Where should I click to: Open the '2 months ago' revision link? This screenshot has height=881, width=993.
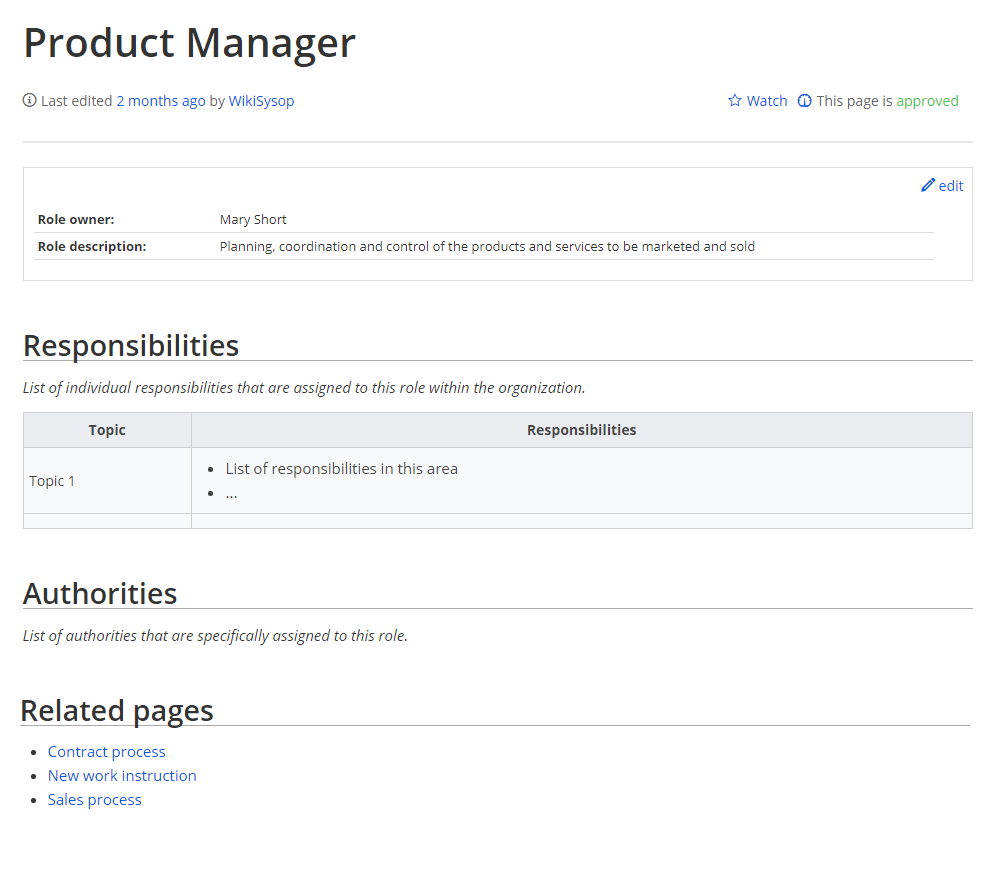tap(161, 101)
